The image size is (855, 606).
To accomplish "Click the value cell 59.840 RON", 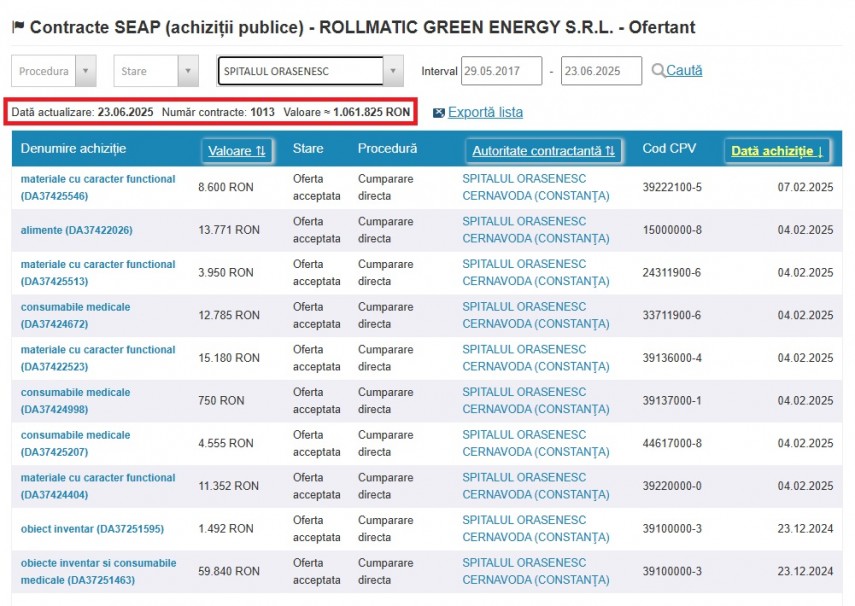I will (229, 572).
